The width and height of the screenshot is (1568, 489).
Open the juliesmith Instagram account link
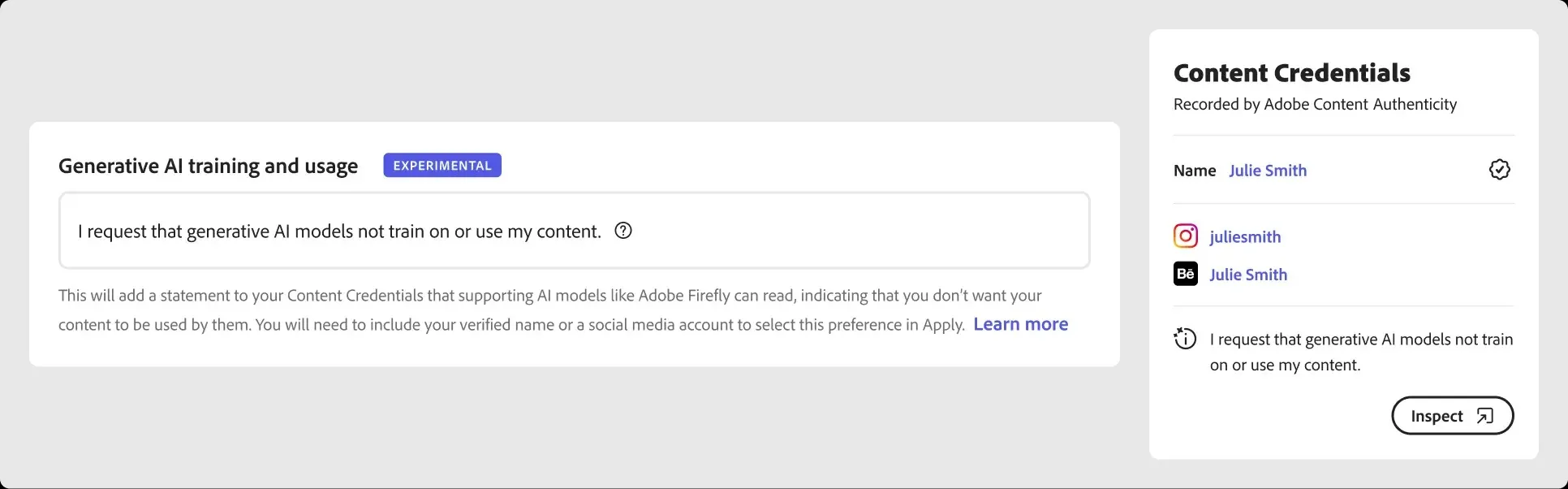(1245, 237)
